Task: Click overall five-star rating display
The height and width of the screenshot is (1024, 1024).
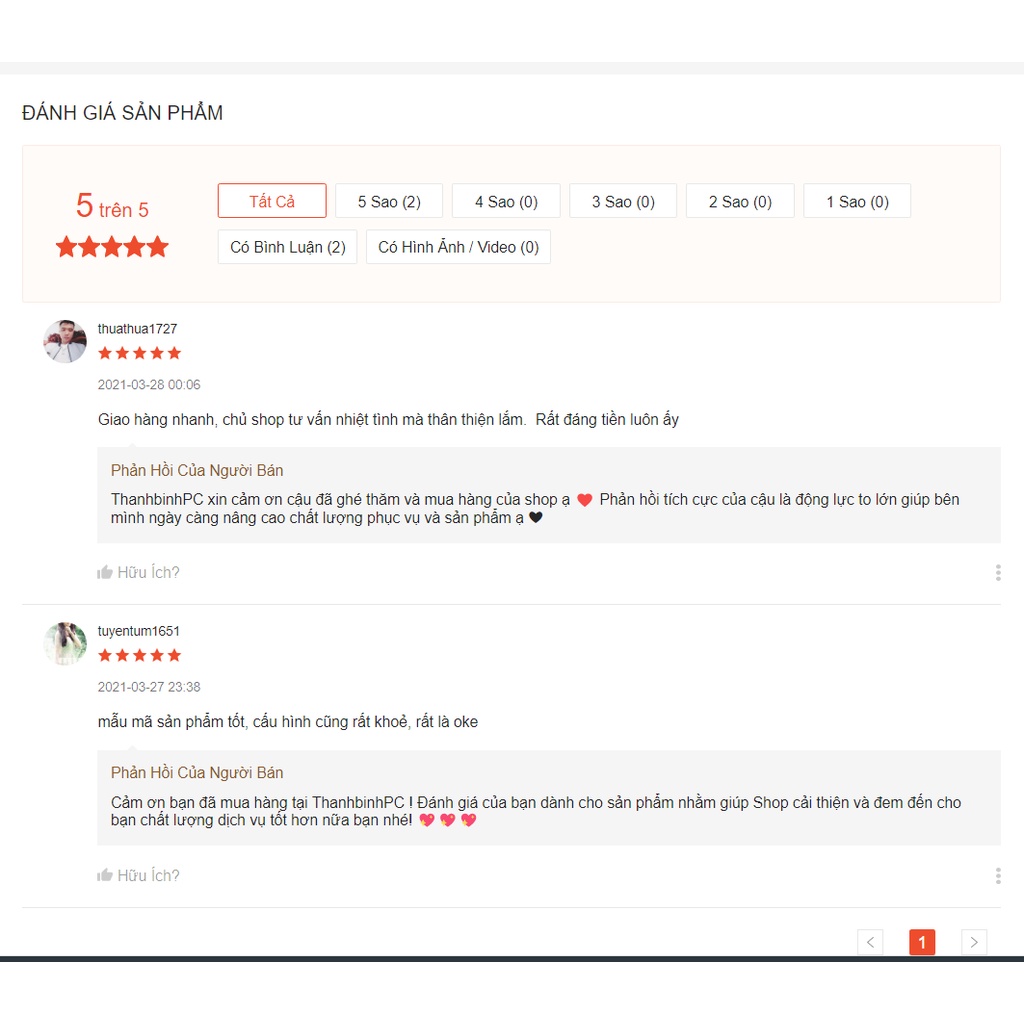Action: (x=112, y=247)
